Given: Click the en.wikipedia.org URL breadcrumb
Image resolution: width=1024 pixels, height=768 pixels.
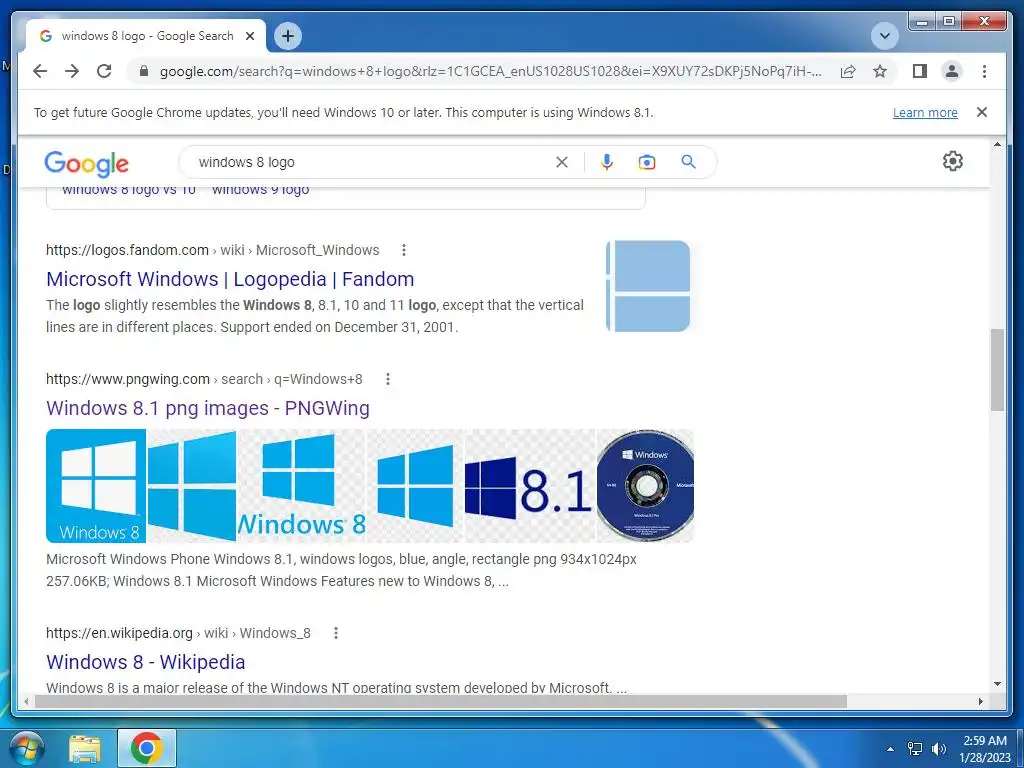Looking at the screenshot, I should [x=178, y=633].
